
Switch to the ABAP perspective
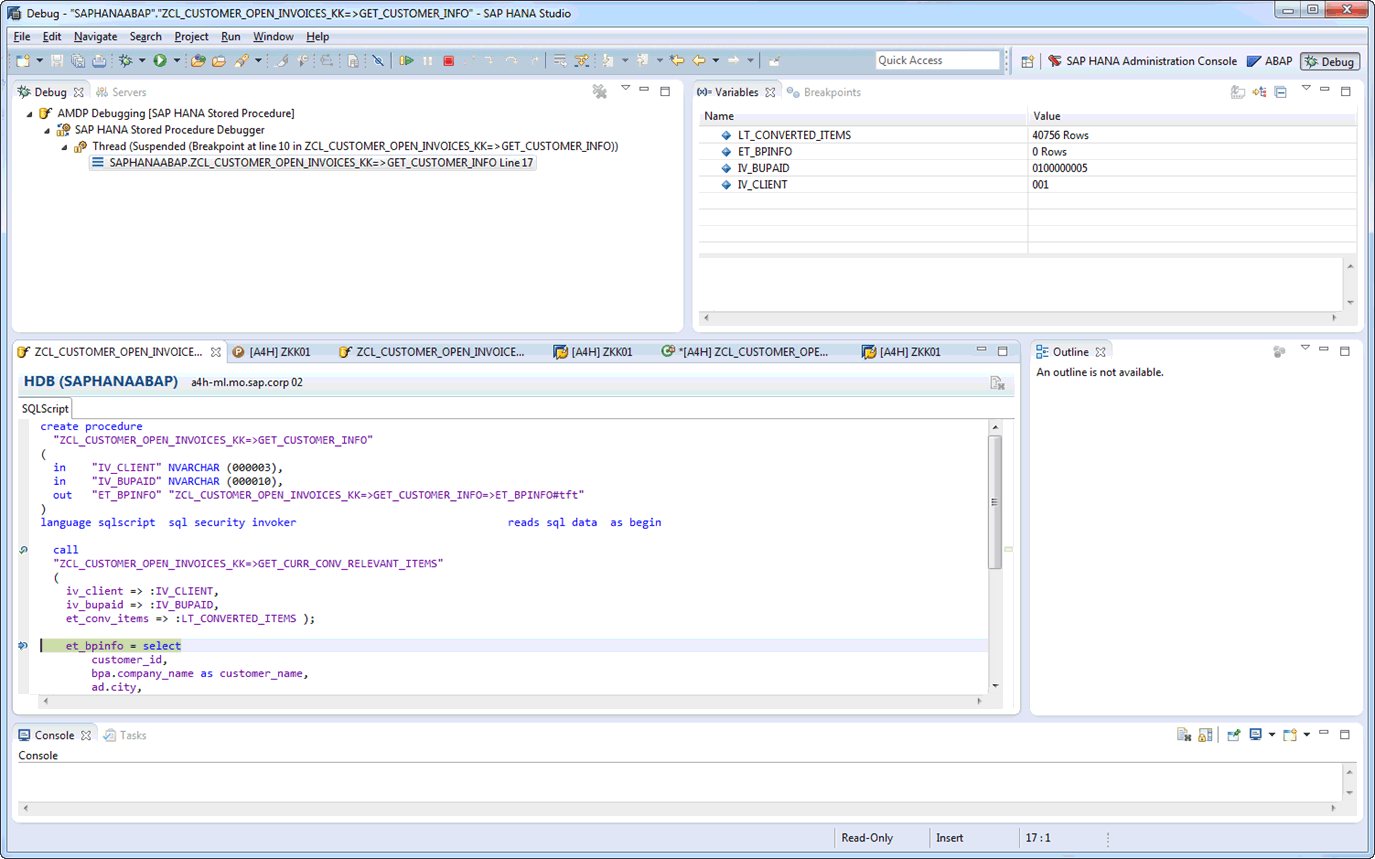click(1270, 61)
